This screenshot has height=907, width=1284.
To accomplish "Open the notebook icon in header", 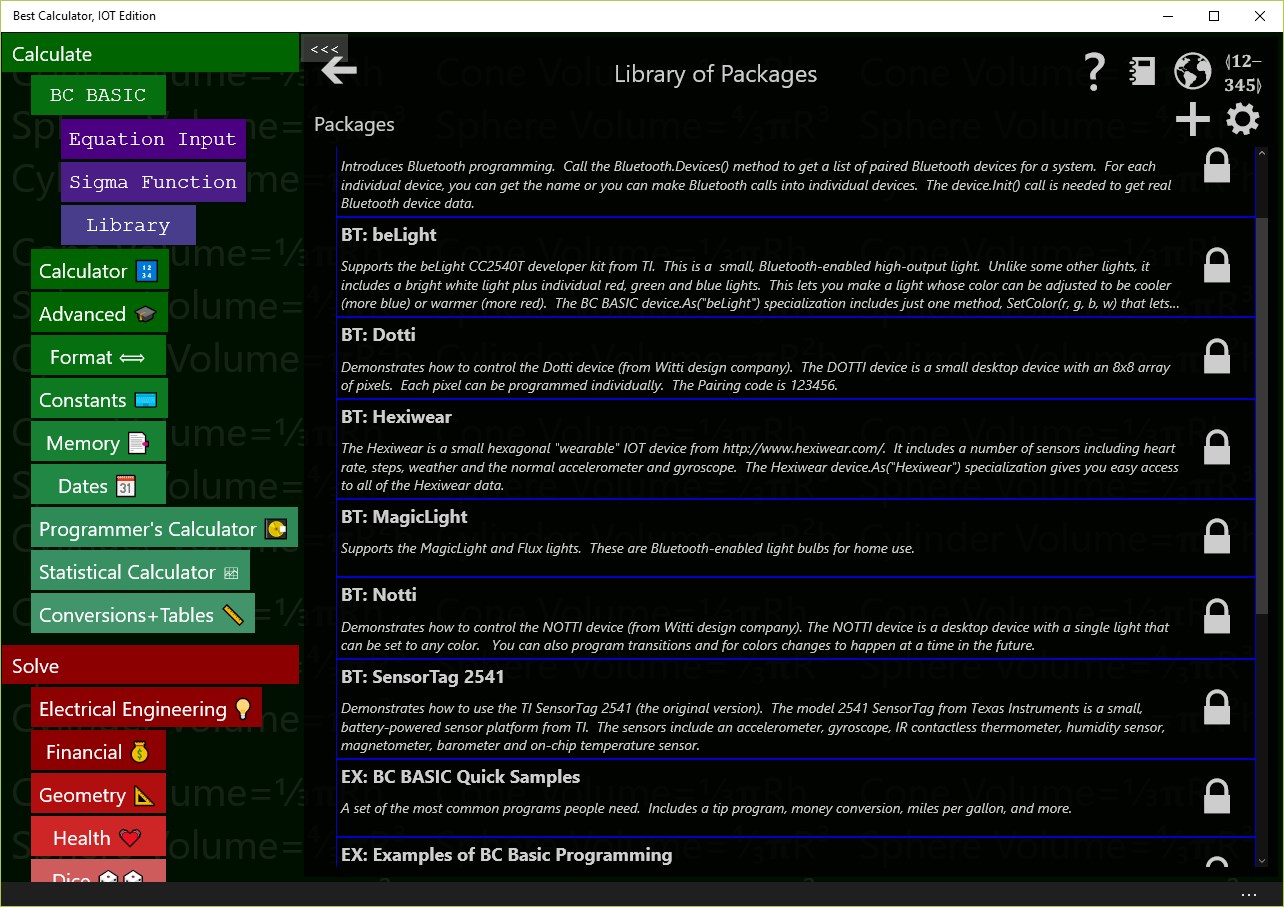I will [x=1142, y=71].
